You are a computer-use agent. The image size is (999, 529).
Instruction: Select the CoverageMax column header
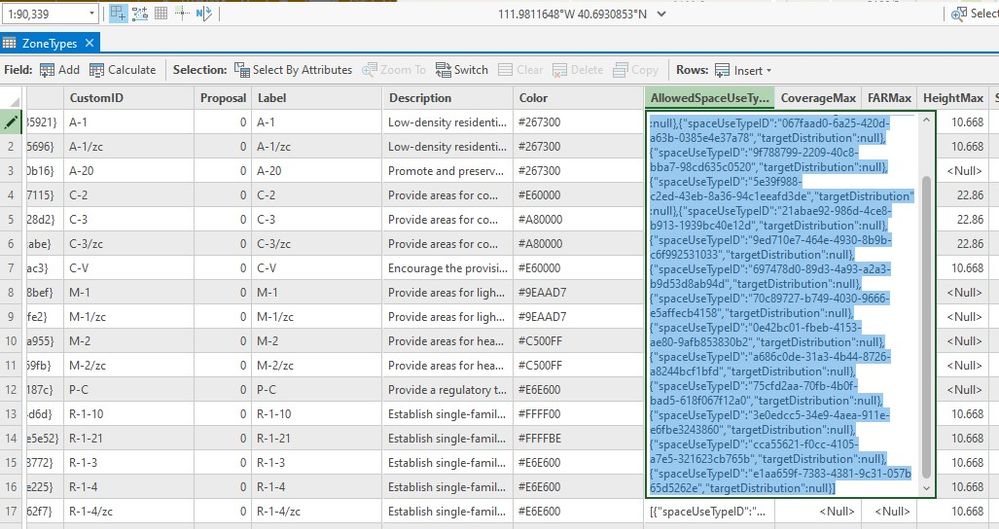click(818, 98)
